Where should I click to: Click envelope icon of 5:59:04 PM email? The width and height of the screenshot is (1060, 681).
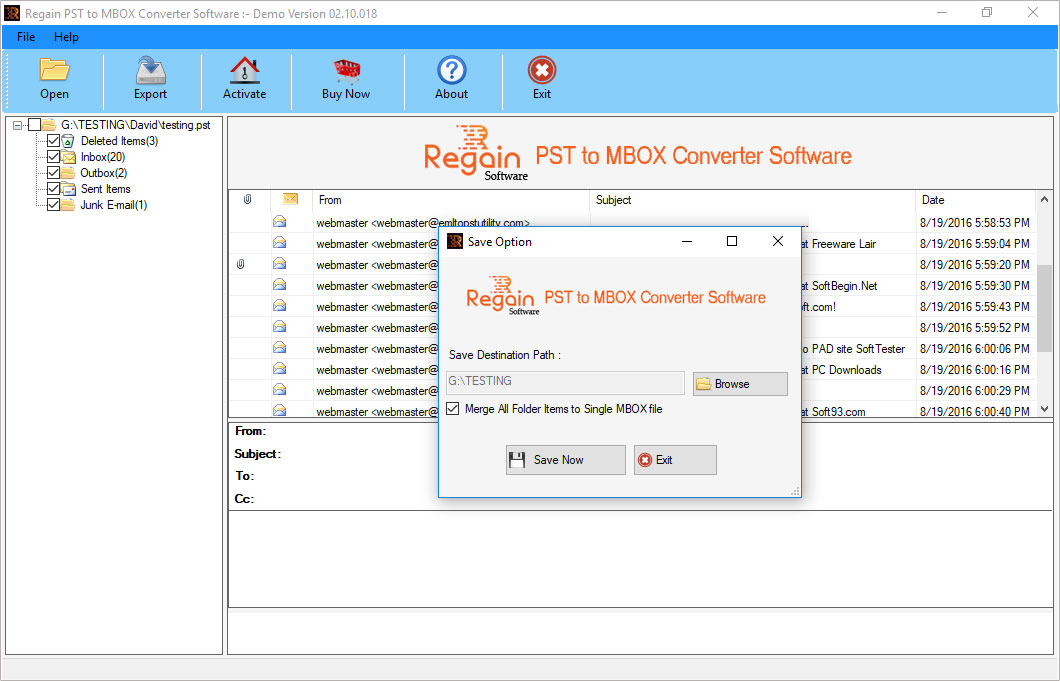tap(279, 243)
